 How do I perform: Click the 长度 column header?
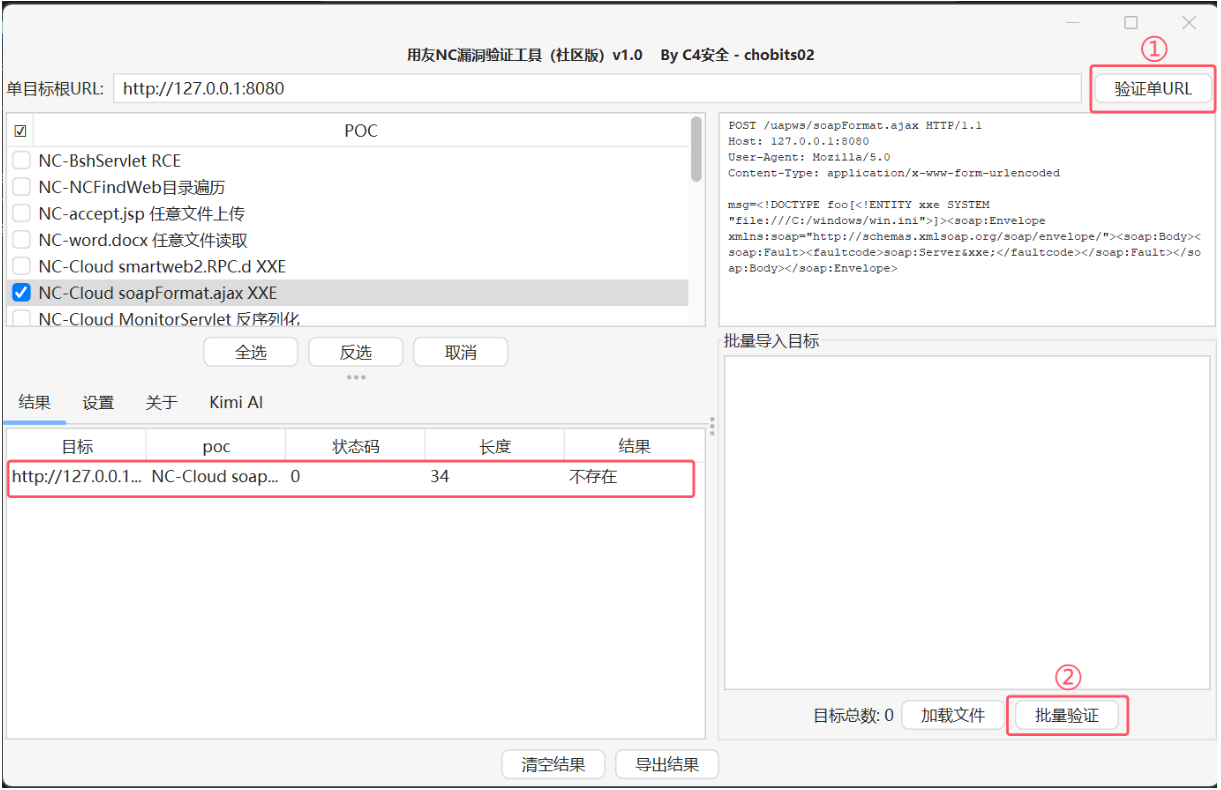point(495,447)
